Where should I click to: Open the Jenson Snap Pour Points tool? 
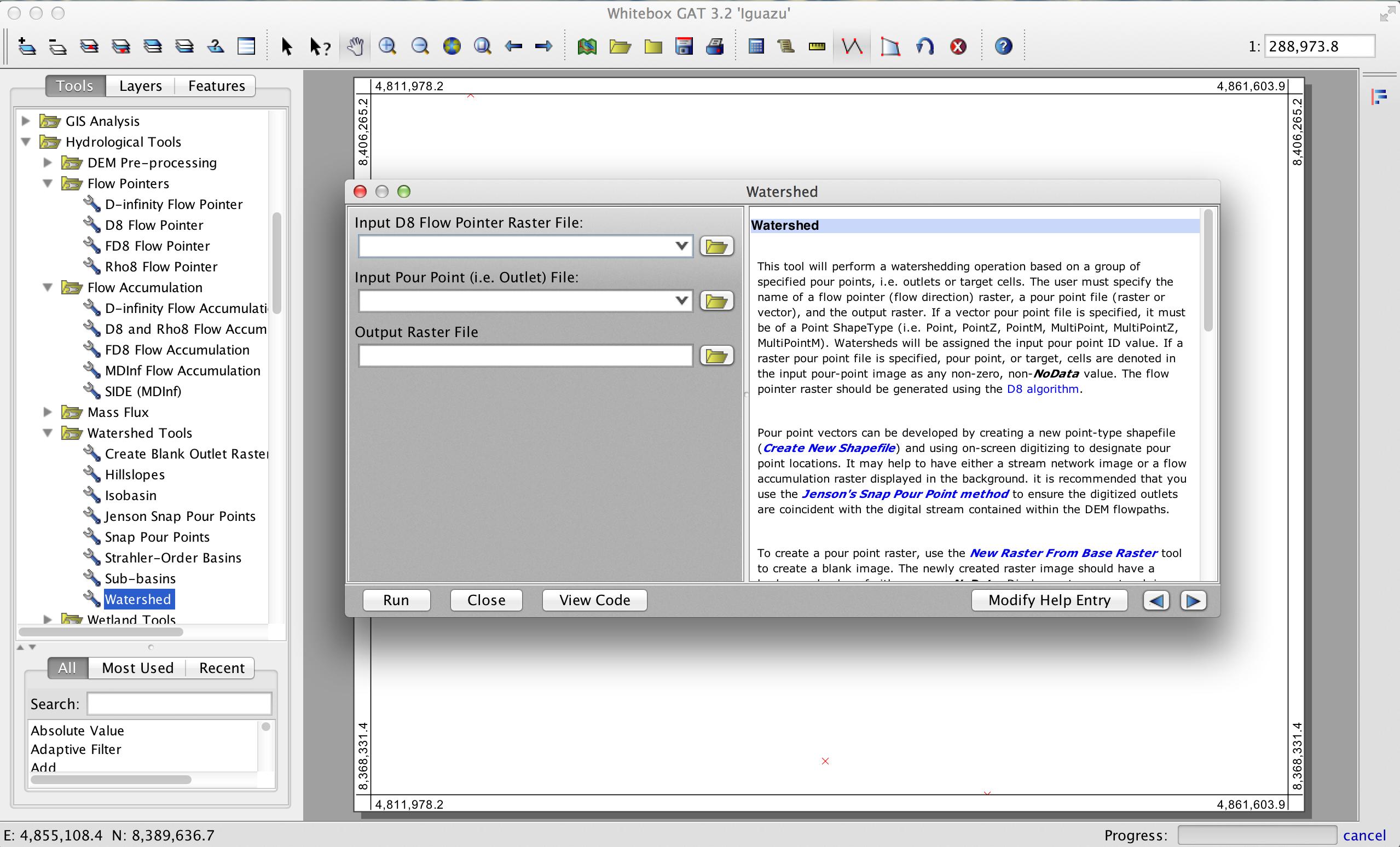pos(180,516)
